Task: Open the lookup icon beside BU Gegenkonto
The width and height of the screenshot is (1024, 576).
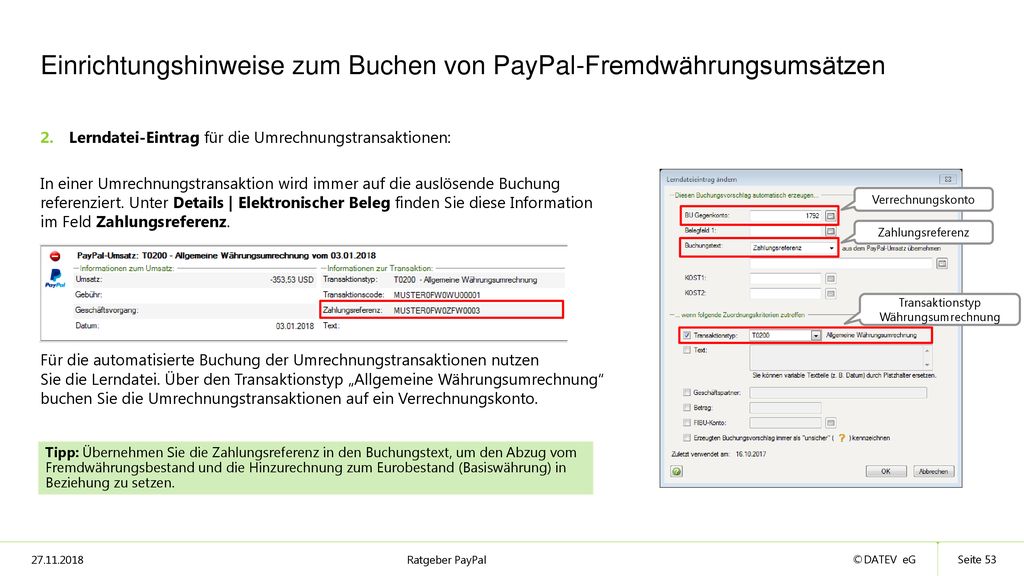Action: pos(830,216)
